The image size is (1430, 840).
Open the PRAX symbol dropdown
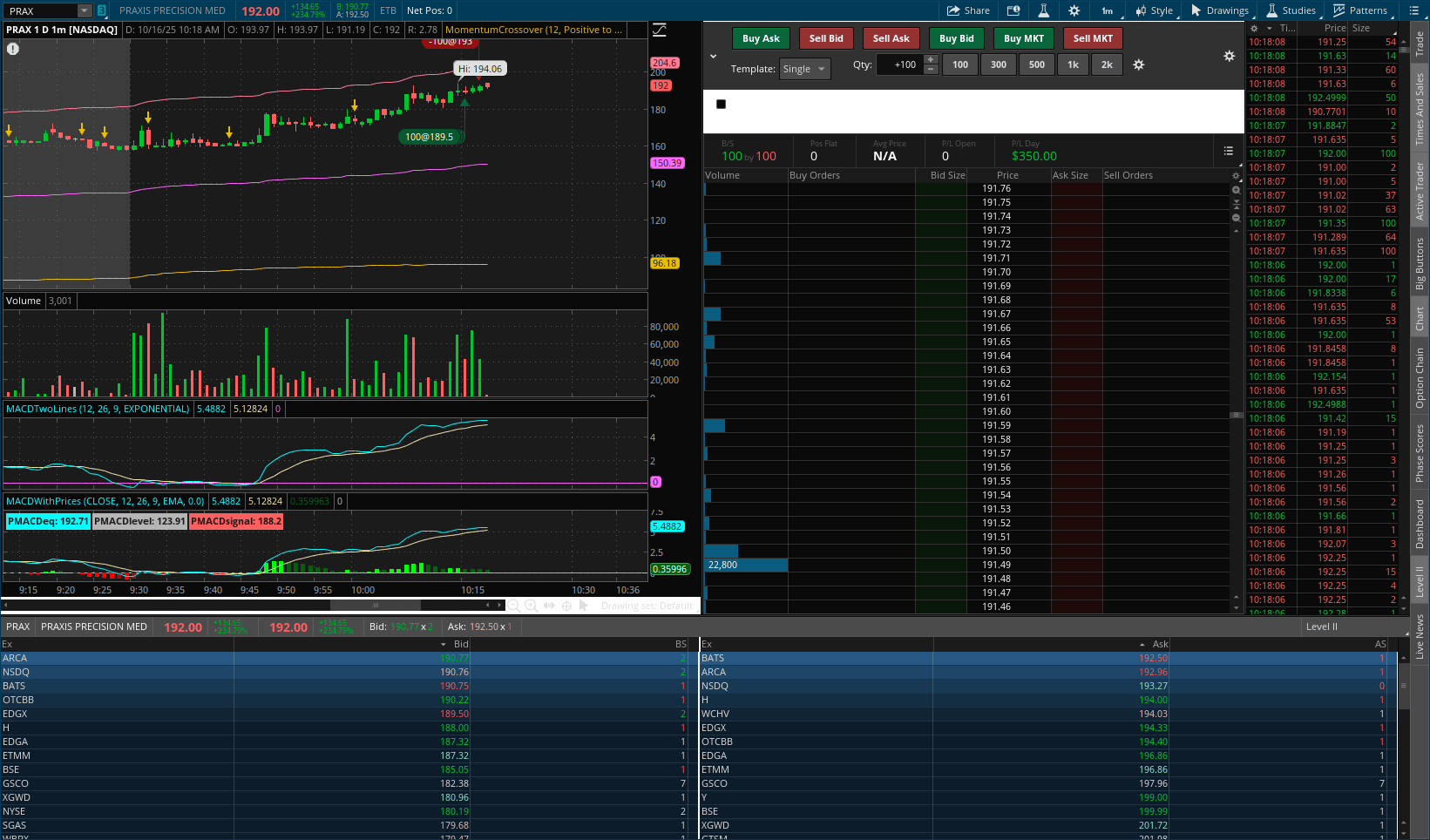click(x=85, y=11)
